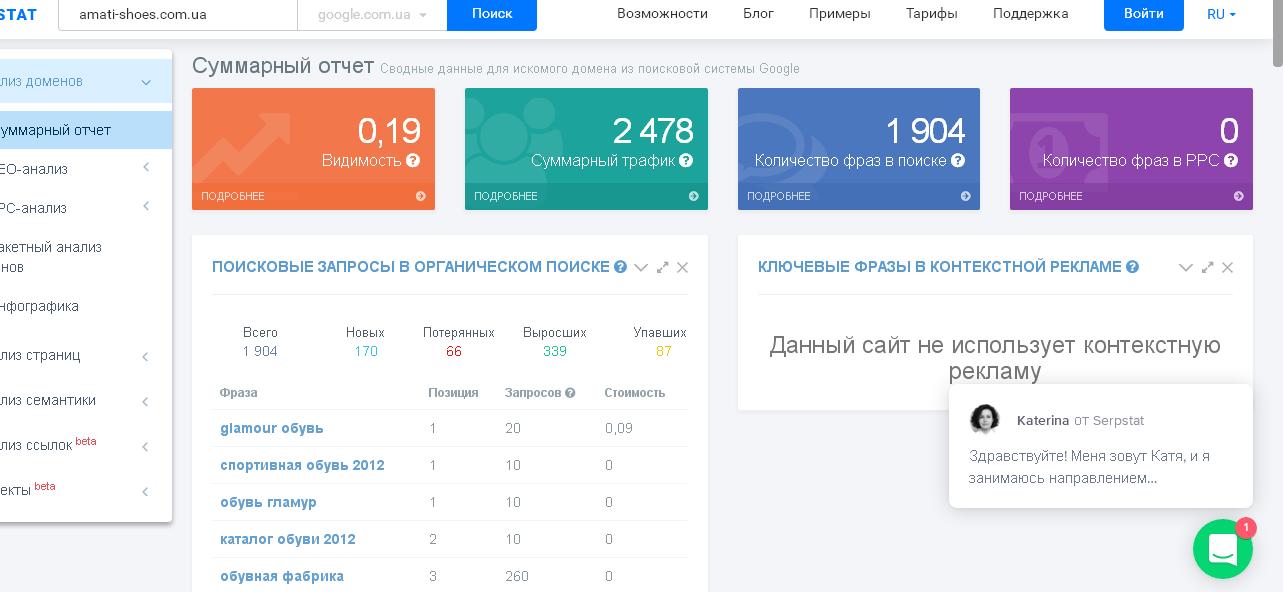Expand the PPC-анализ sidebar item
Viewport: 1283px width, 592px height.
146,206
